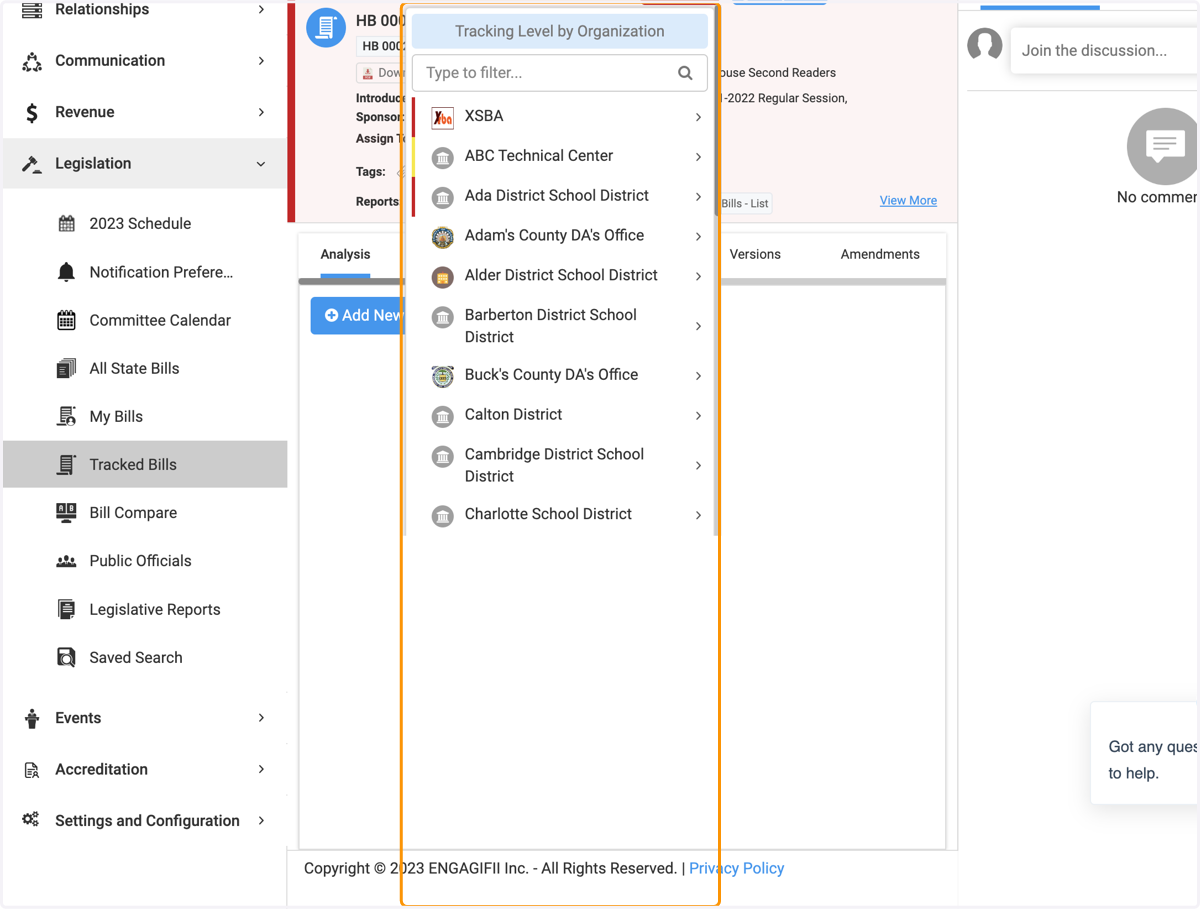Click the XSBA organization logo
The image size is (1200, 909).
(442, 117)
